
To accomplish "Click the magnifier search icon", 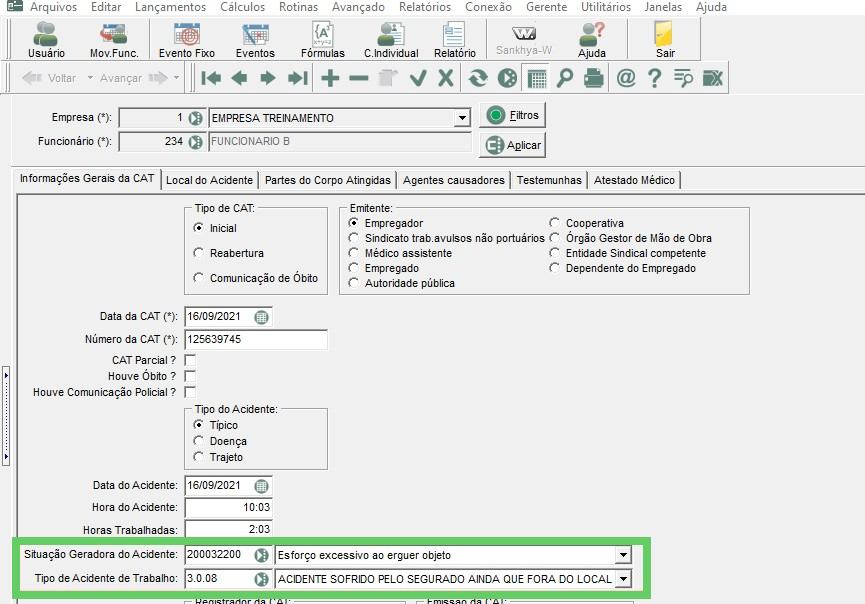I will (564, 78).
